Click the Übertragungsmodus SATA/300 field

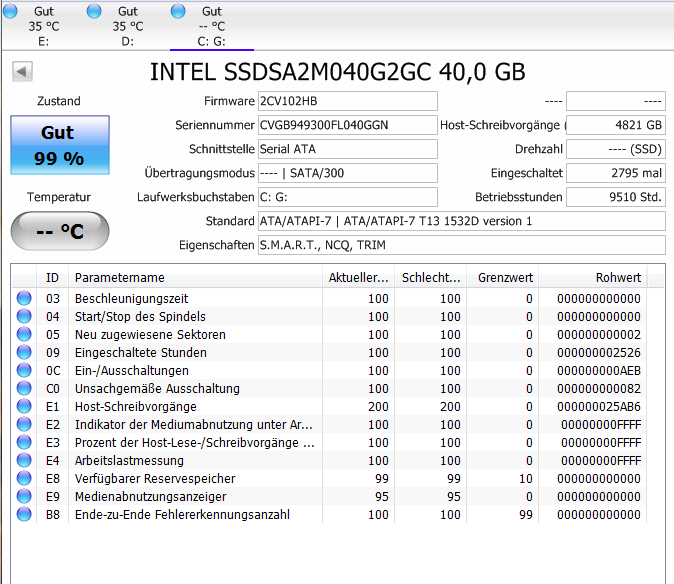click(347, 173)
